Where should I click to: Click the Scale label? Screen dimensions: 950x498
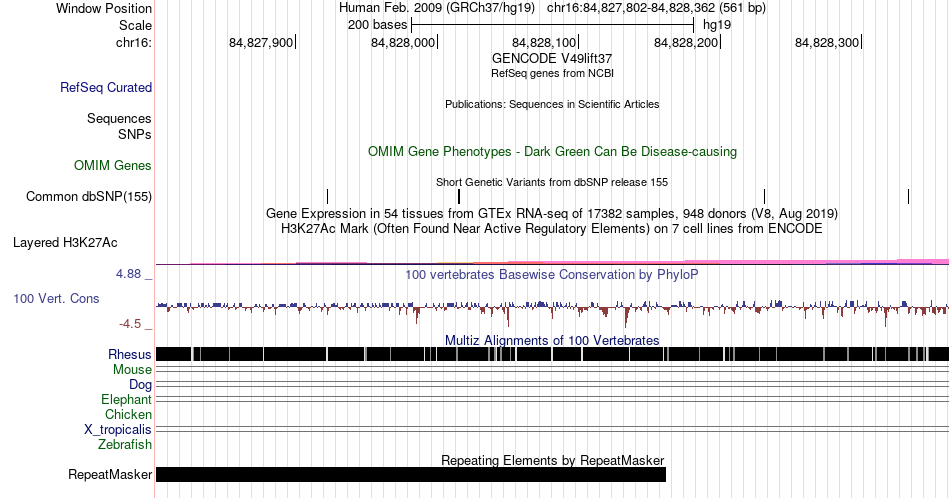(135, 25)
